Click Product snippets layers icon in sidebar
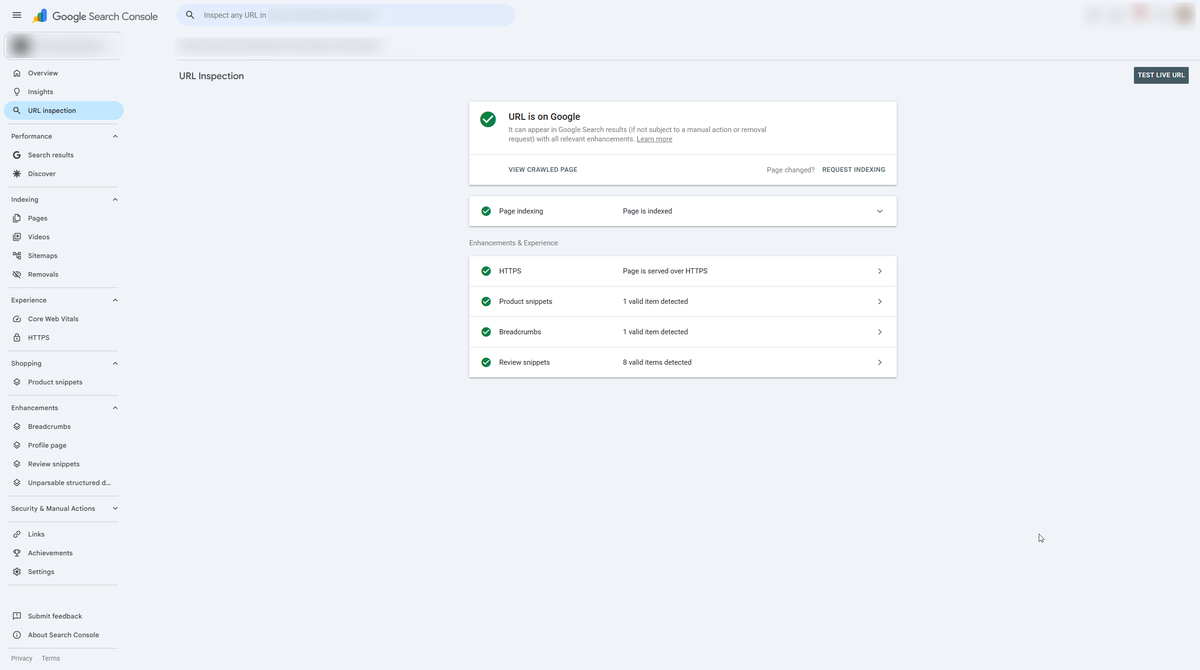 pos(17,382)
